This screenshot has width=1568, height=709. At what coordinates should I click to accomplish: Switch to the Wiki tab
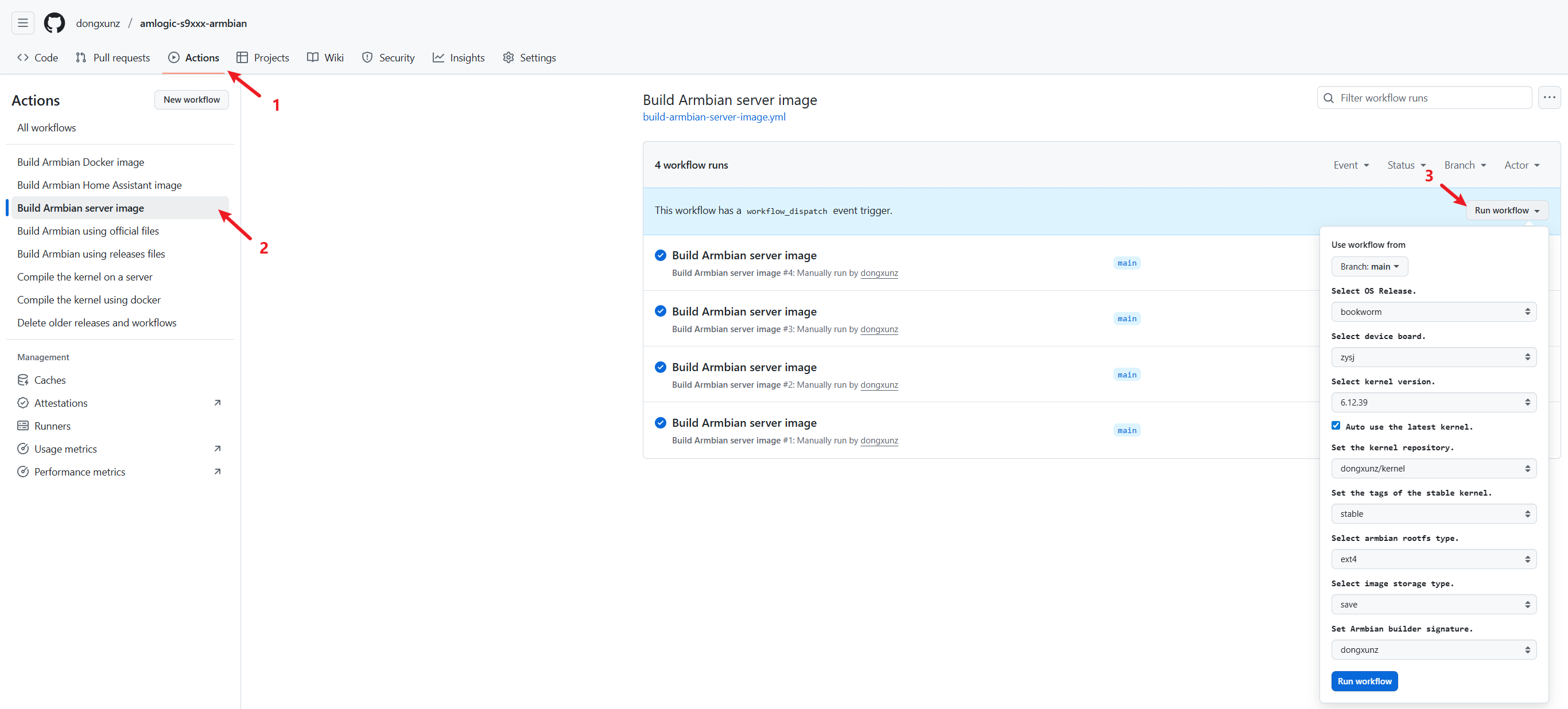(325, 58)
